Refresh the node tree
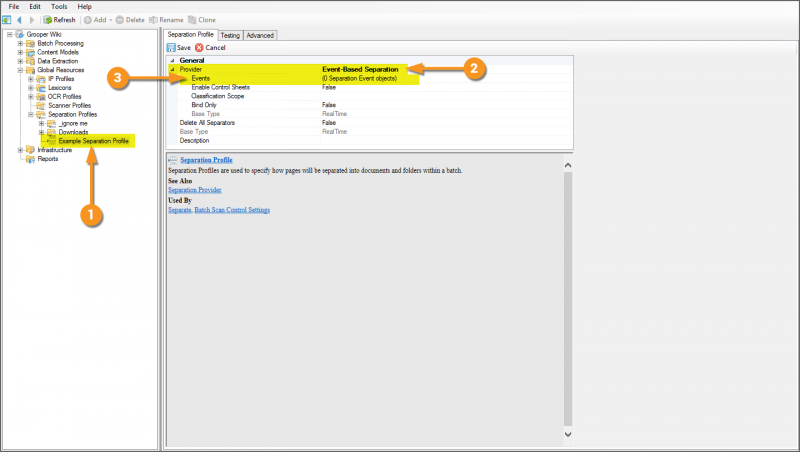The height and width of the screenshot is (452, 800). point(60,20)
